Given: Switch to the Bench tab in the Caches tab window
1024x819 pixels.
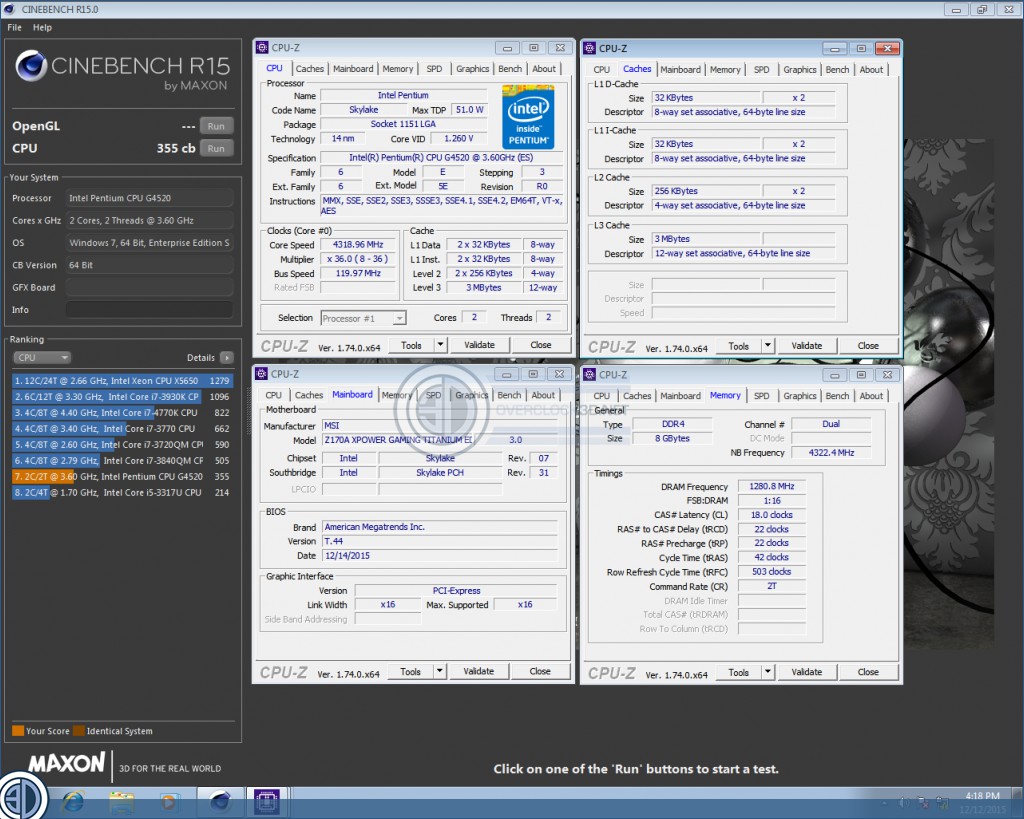Looking at the screenshot, I should tap(837, 69).
